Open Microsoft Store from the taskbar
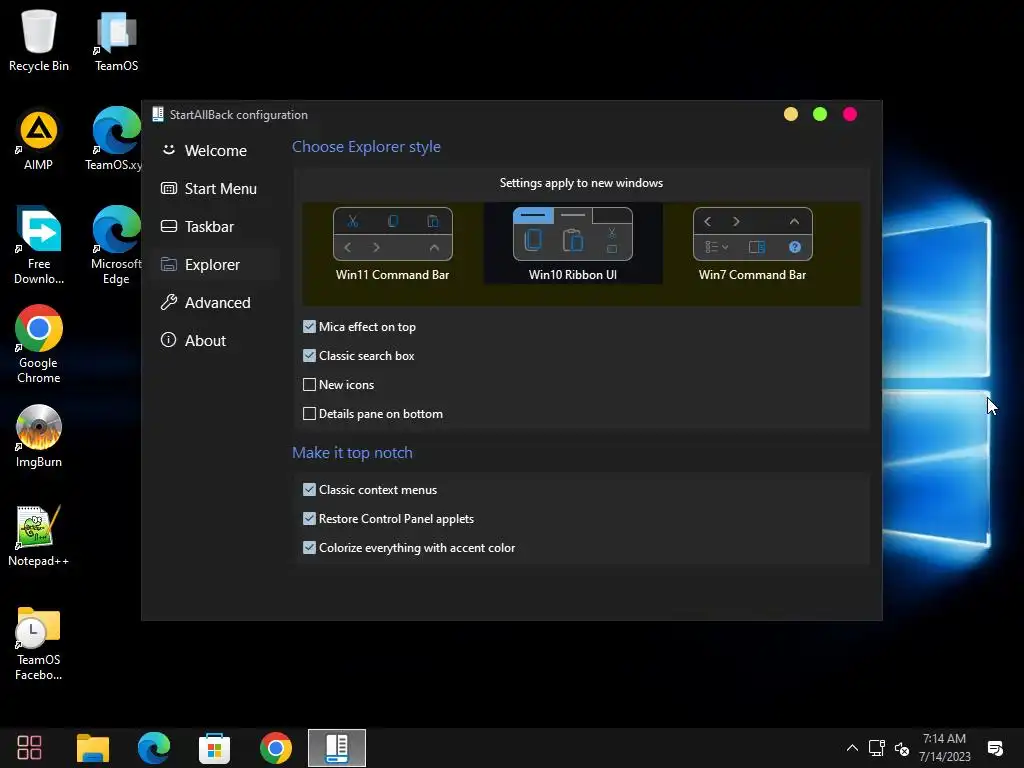 point(215,748)
